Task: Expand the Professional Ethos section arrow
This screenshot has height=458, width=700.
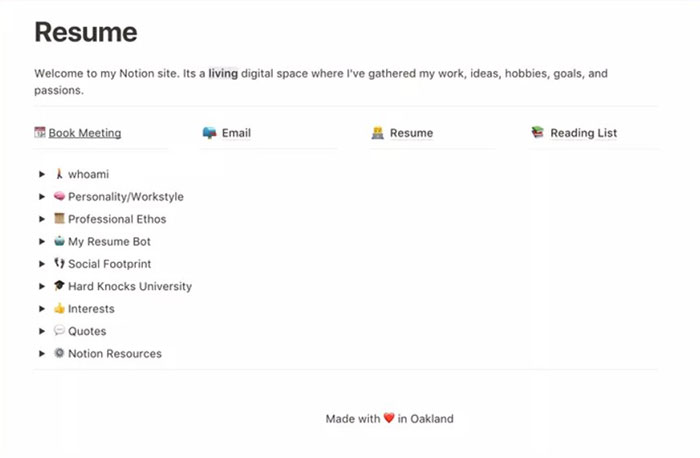Action: (x=42, y=220)
